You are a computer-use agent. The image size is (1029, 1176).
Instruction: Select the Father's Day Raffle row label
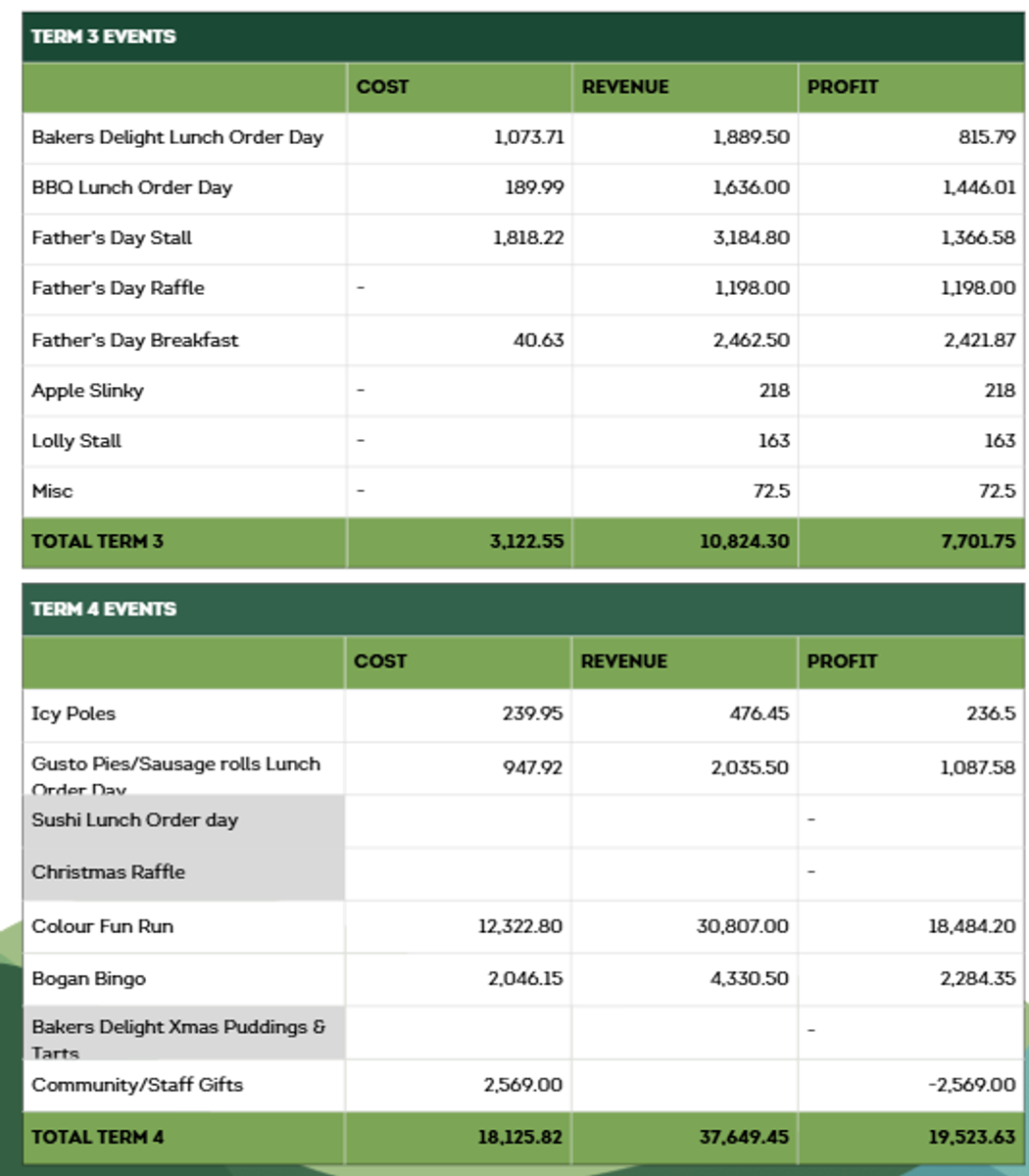coord(119,288)
